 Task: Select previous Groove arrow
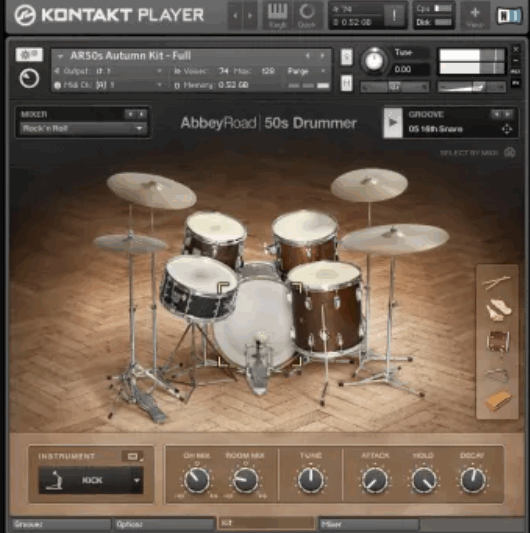click(x=497, y=114)
